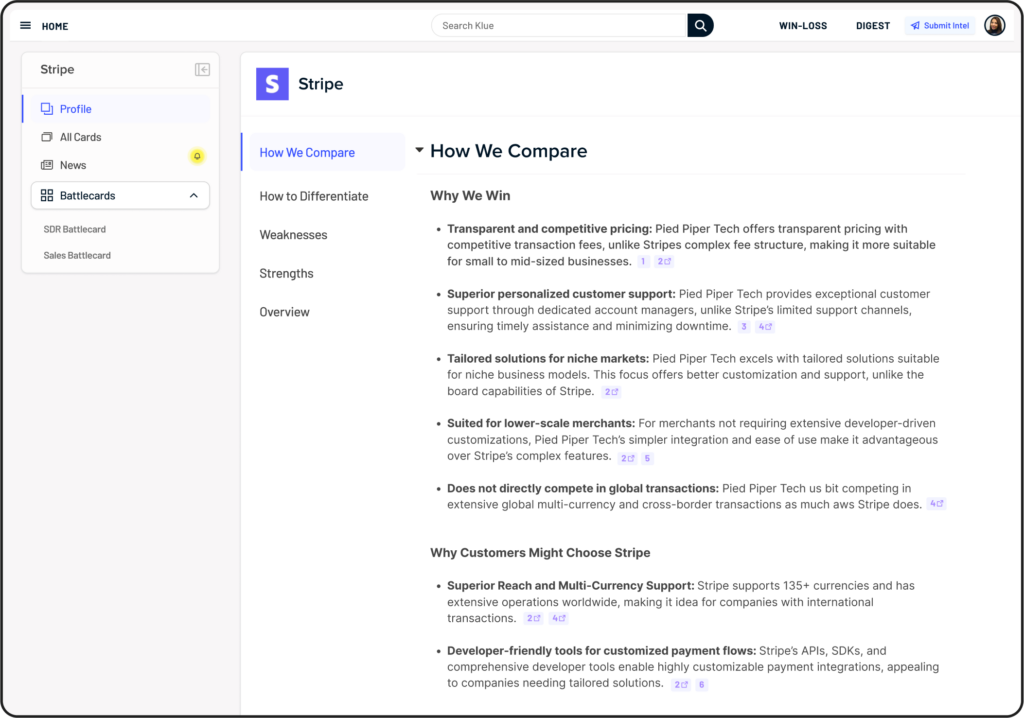Viewport: 1024px width, 718px height.
Task: Open the Sales Battlecard
Action: tap(77, 256)
